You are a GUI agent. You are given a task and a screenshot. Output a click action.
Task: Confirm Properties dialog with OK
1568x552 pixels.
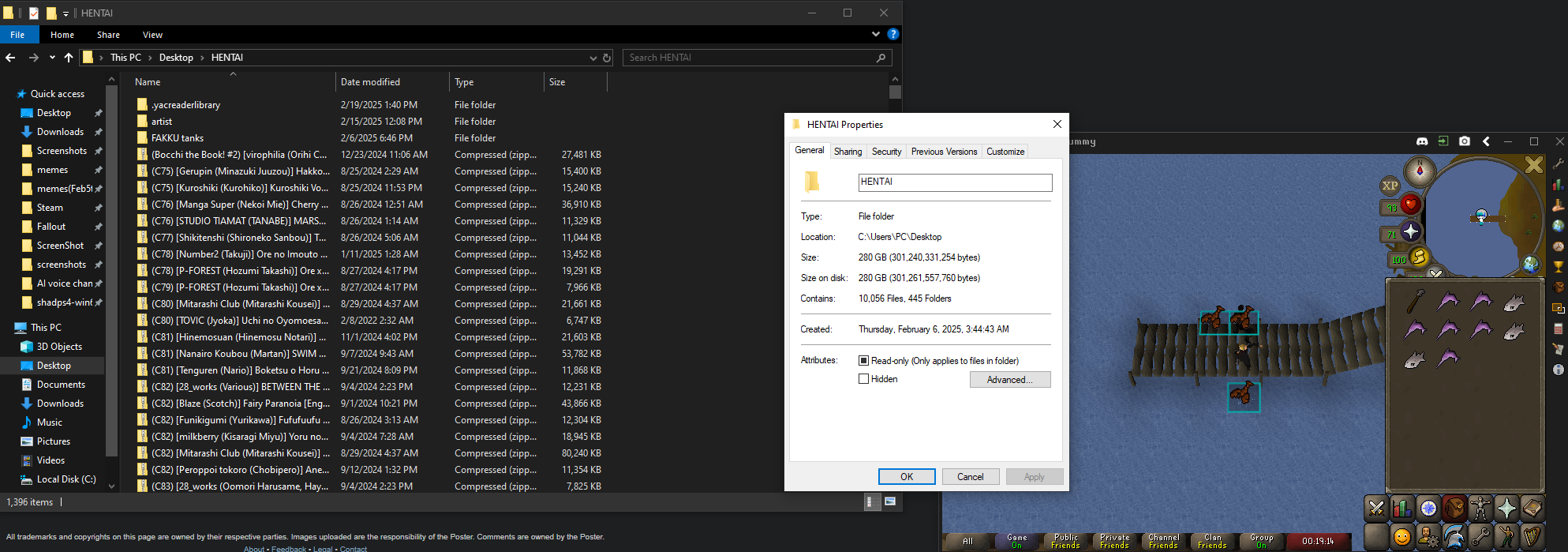[907, 477]
